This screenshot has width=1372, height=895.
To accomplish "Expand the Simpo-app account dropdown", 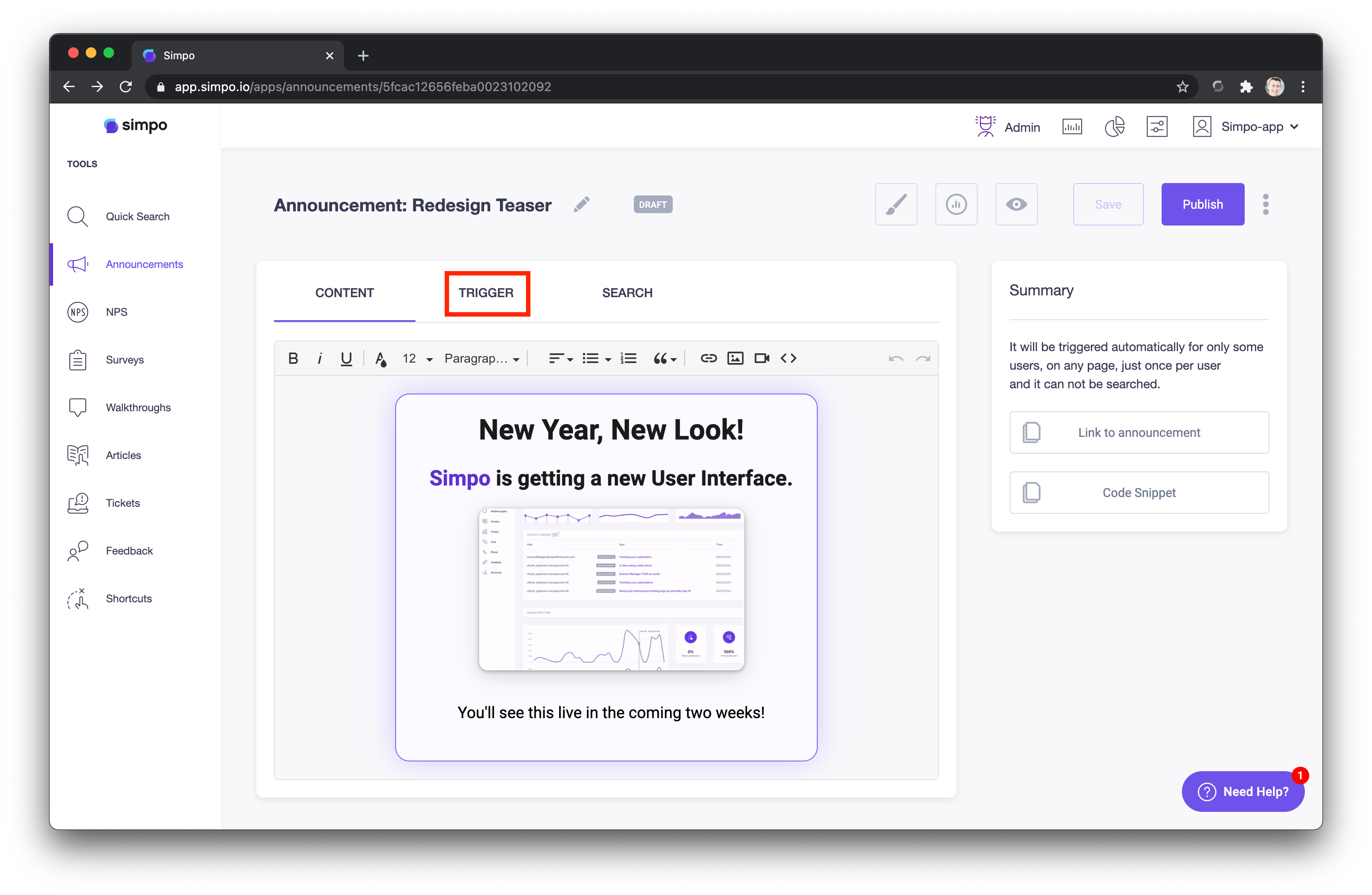I will click(x=1245, y=127).
